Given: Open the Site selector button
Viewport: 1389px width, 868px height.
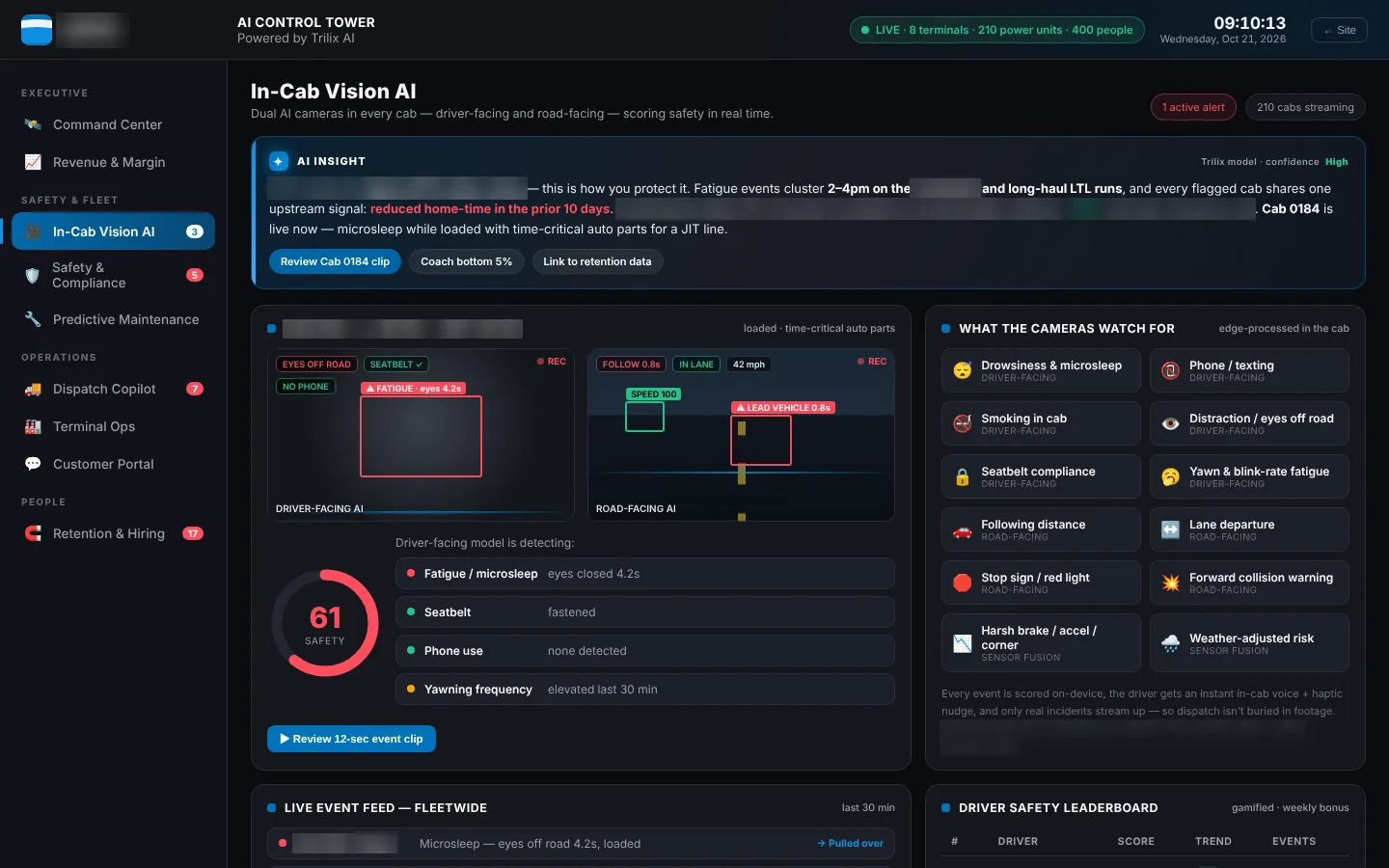Looking at the screenshot, I should click(x=1339, y=30).
